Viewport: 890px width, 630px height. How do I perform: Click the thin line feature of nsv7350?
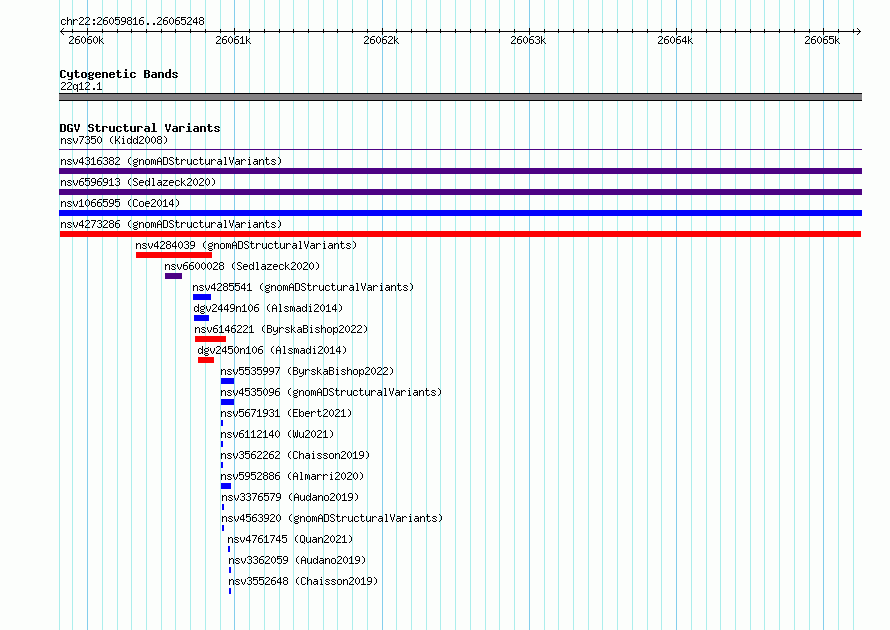pos(460,150)
